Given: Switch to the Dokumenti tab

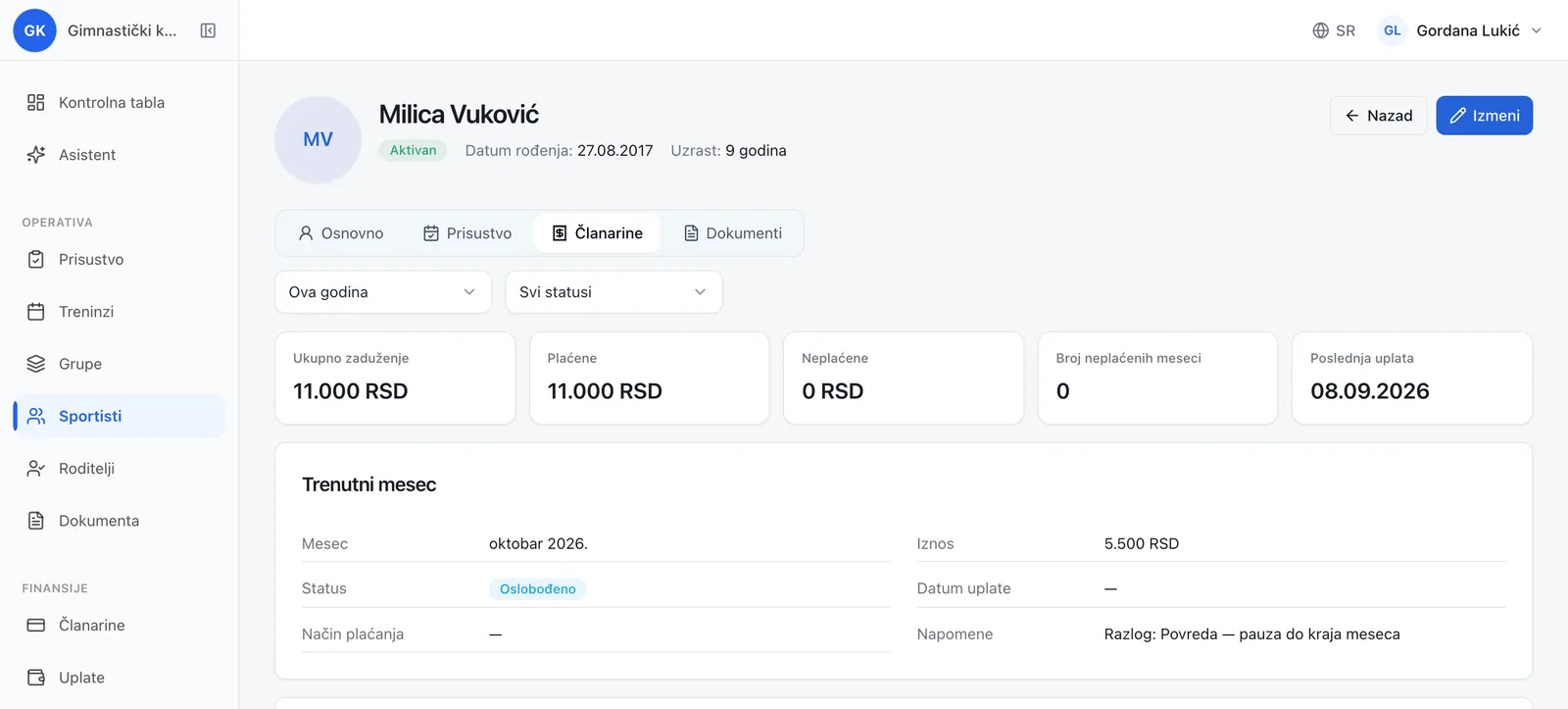Looking at the screenshot, I should 732,233.
